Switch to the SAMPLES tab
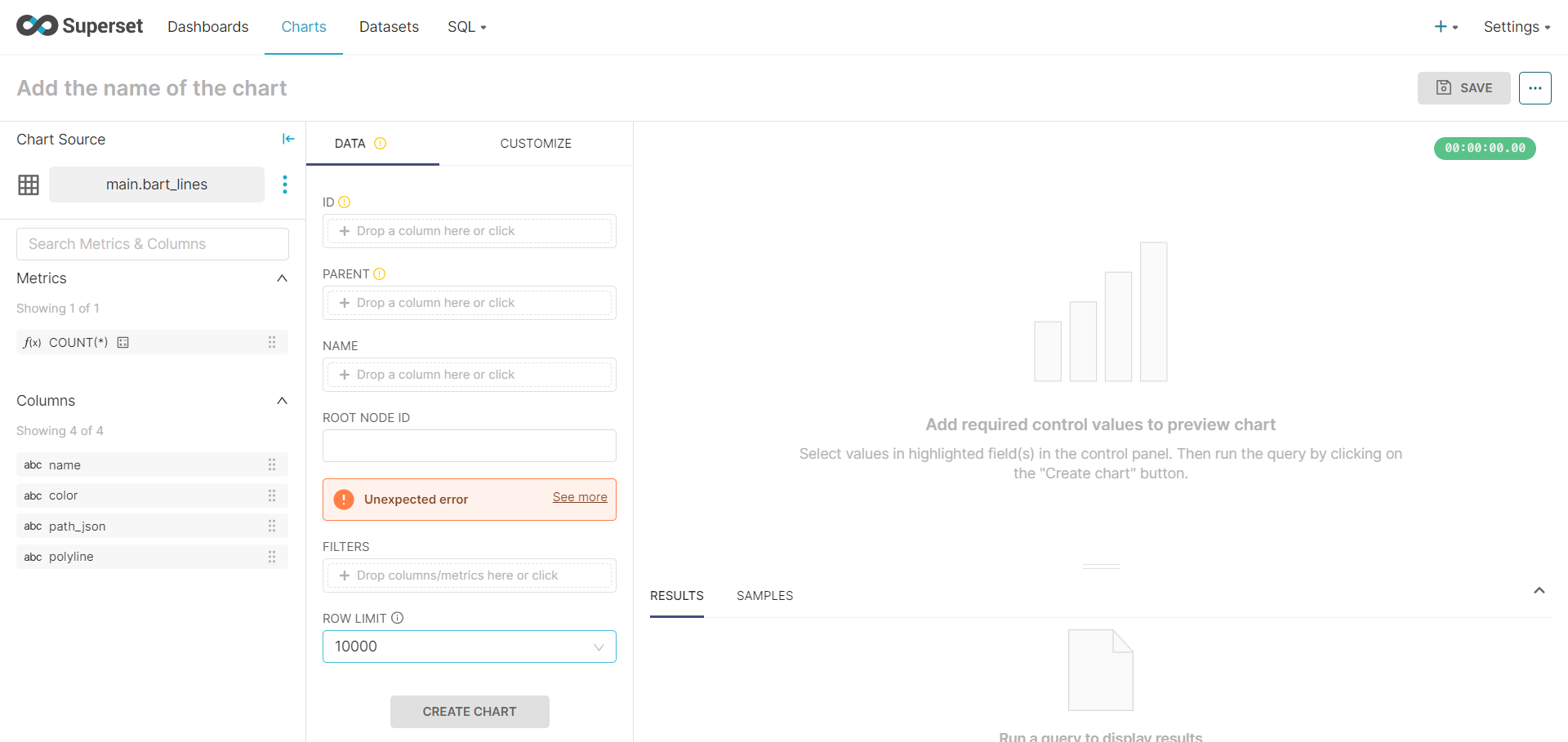This screenshot has width=1568, height=742. point(765,596)
